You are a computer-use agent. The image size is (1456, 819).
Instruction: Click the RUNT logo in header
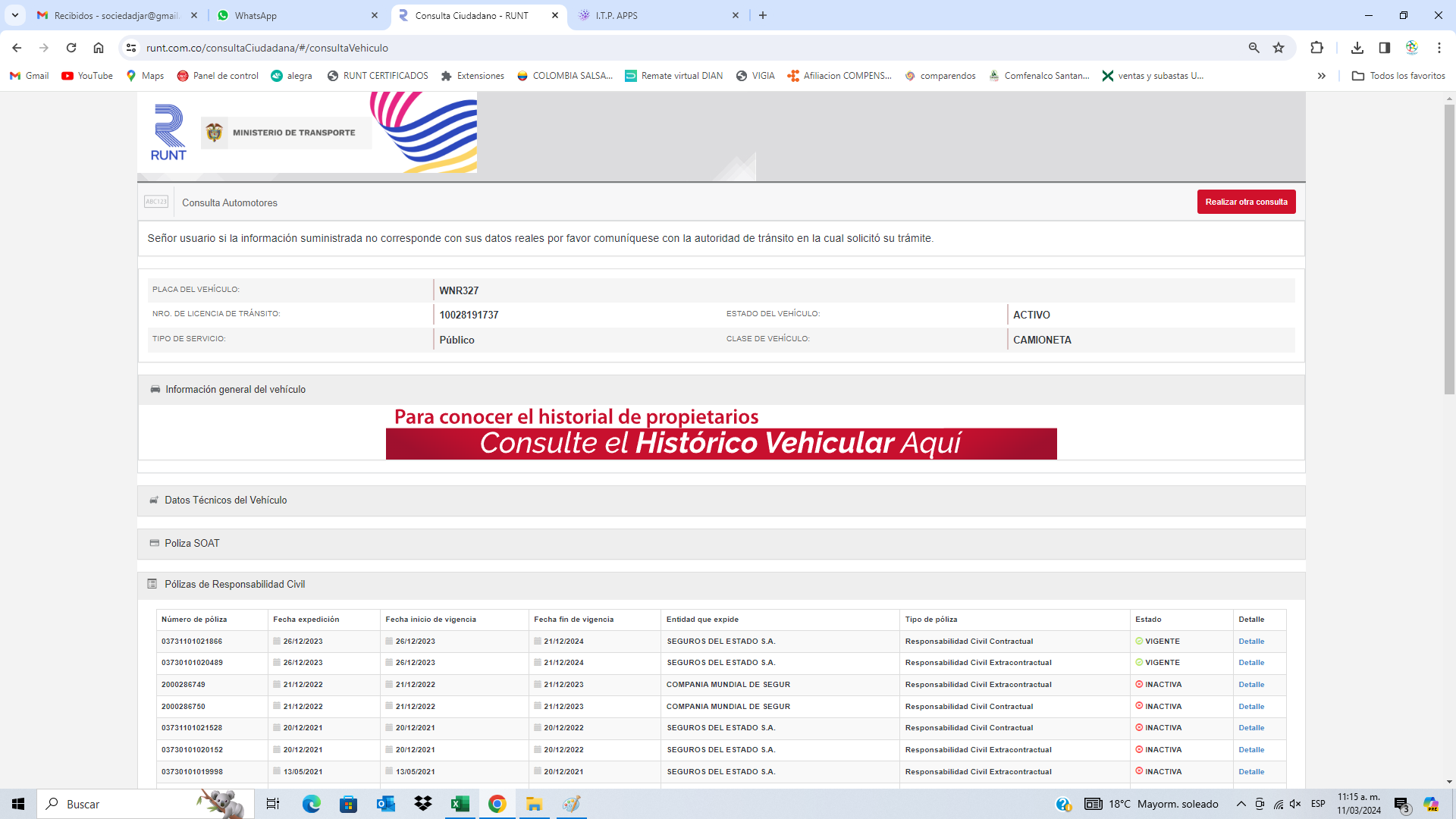[x=168, y=133]
